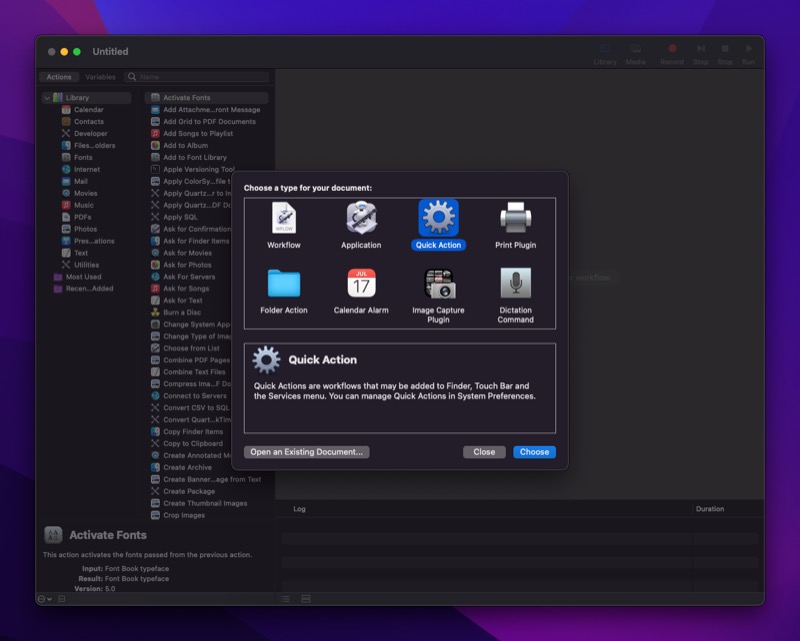Screen dimensions: 800x641
Task: Click the Step toolbar button
Action: pos(701,54)
